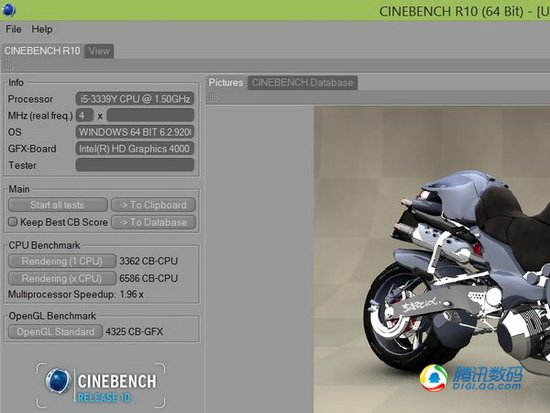The height and width of the screenshot is (413, 550).
Task: Select the Pictures tab
Action: (226, 83)
